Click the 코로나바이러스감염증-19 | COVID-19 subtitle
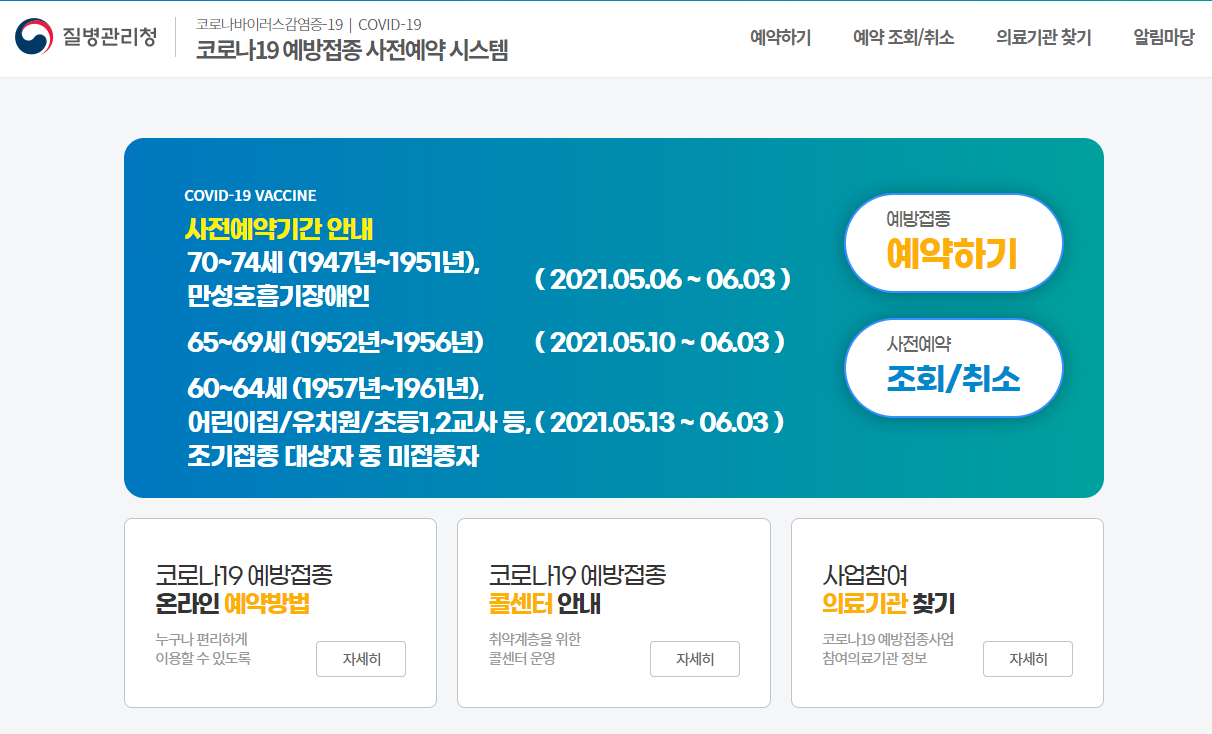Screen dimensions: 1212x734 [x=309, y=24]
